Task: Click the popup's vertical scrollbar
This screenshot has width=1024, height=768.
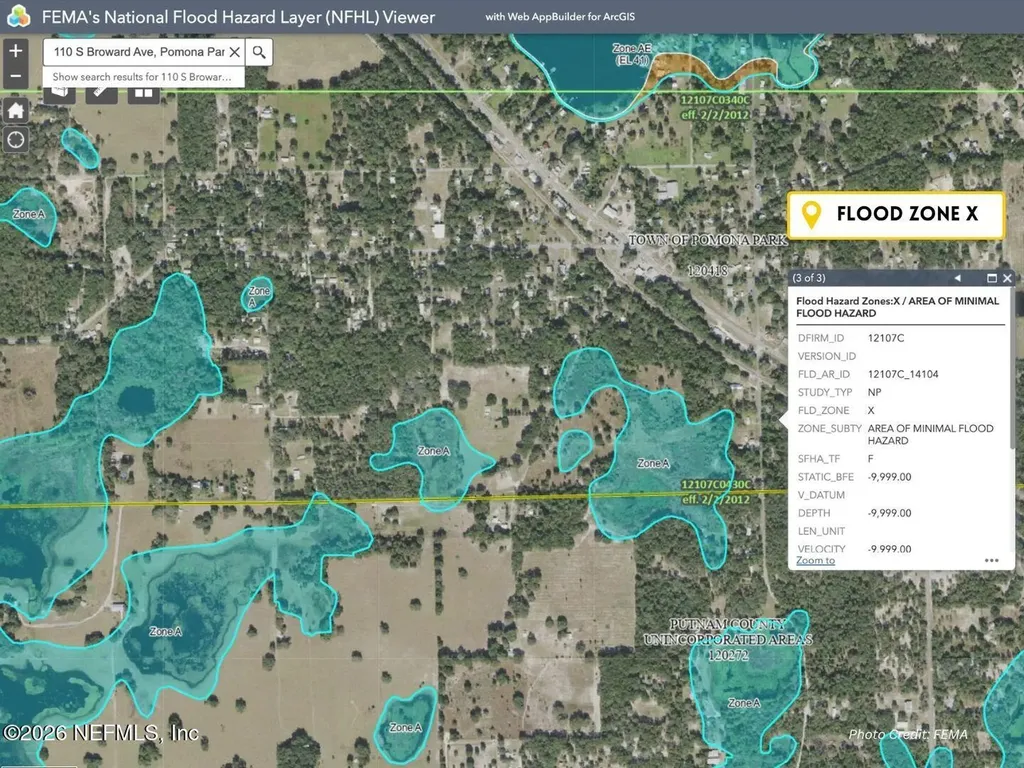Action: pos(1012,368)
